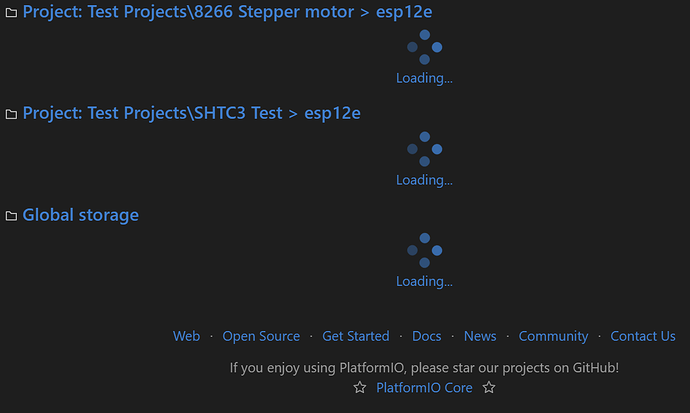The image size is (690, 413).
Task: Click the PlatformIO Core GitHub link
Action: [424, 387]
